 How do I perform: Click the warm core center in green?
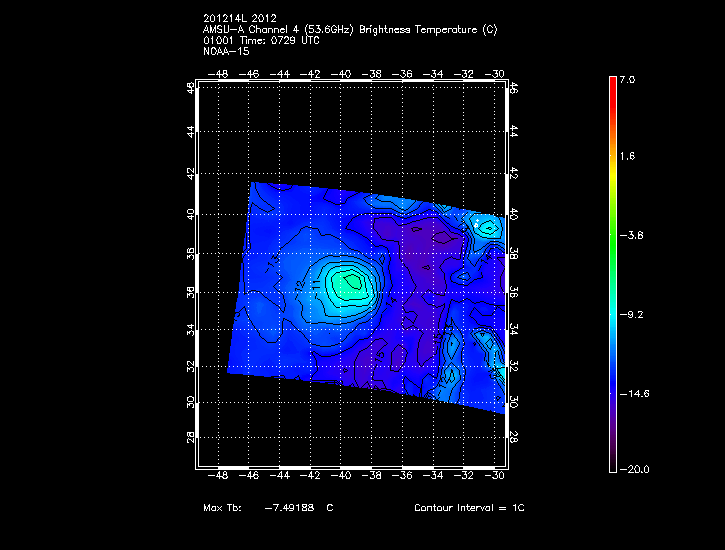(x=345, y=283)
